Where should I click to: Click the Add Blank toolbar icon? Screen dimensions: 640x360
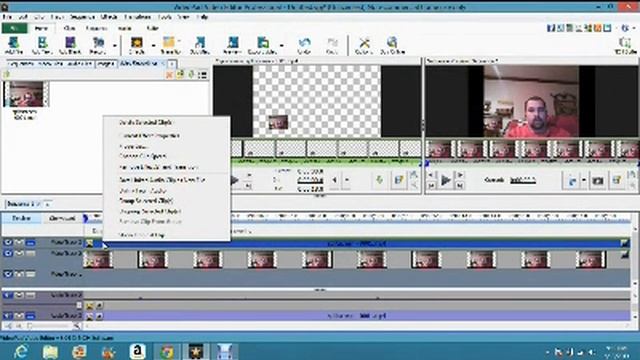[70, 45]
